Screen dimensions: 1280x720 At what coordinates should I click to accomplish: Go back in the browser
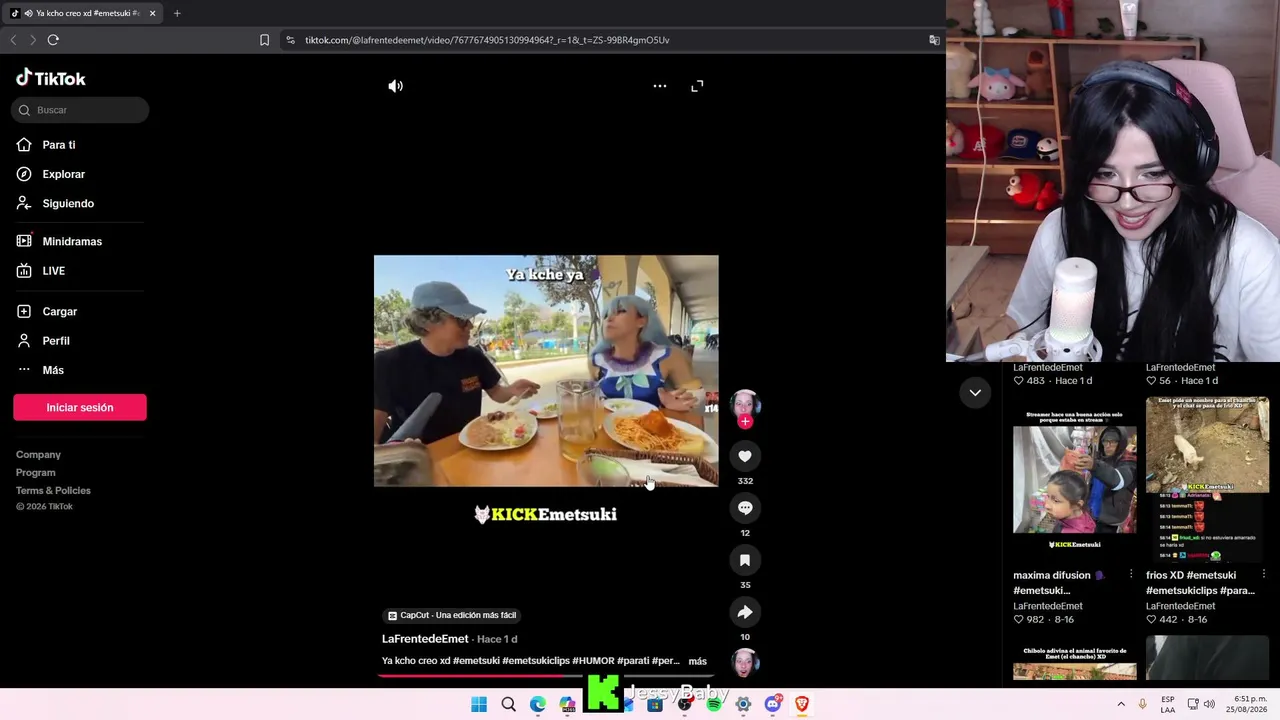point(13,40)
